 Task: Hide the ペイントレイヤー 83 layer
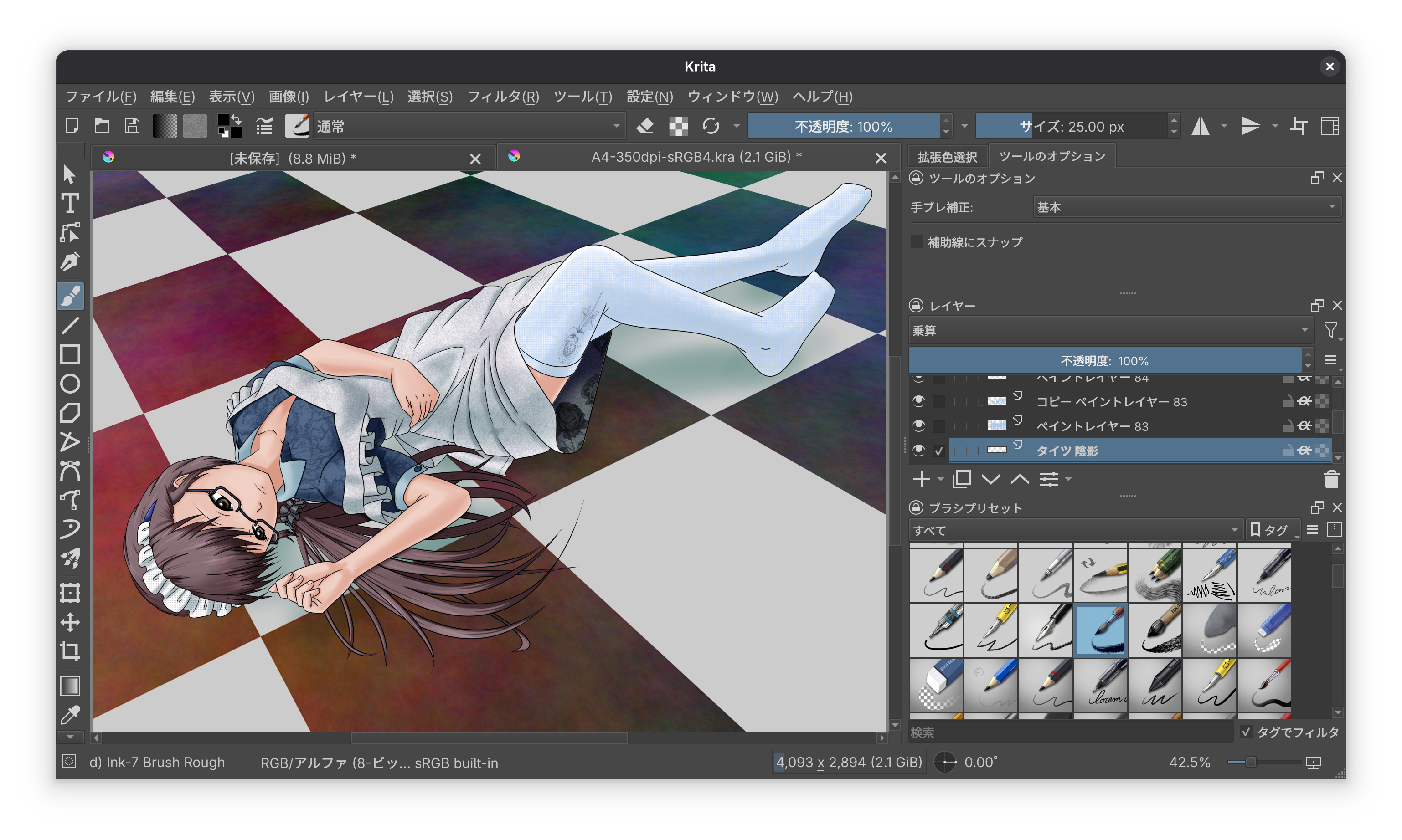coord(918,425)
